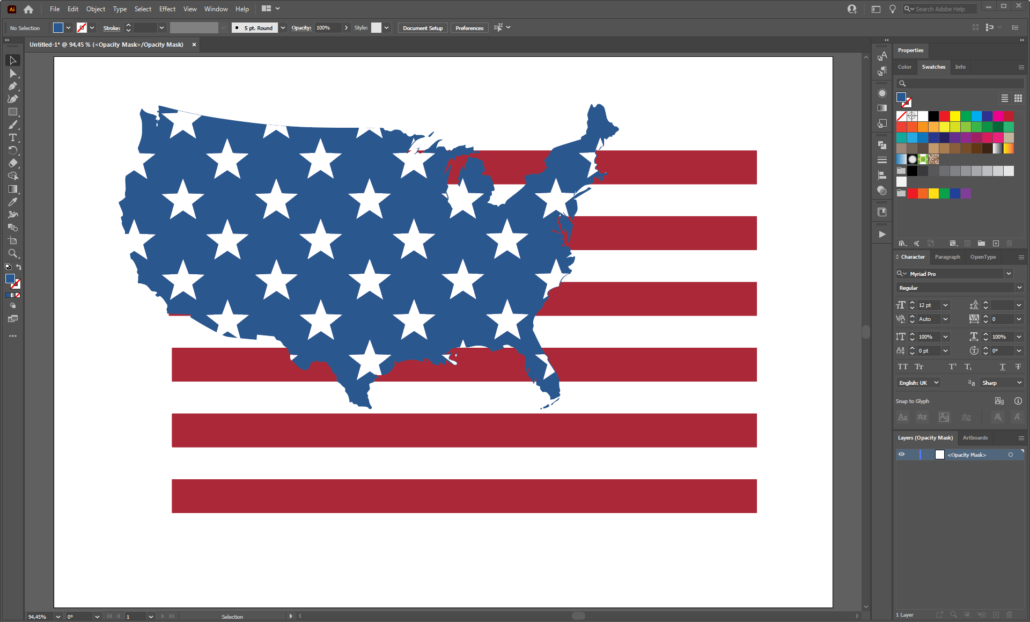Open Align panel icon in dock
Image resolution: width=1030 pixels, height=622 pixels.
click(882, 175)
